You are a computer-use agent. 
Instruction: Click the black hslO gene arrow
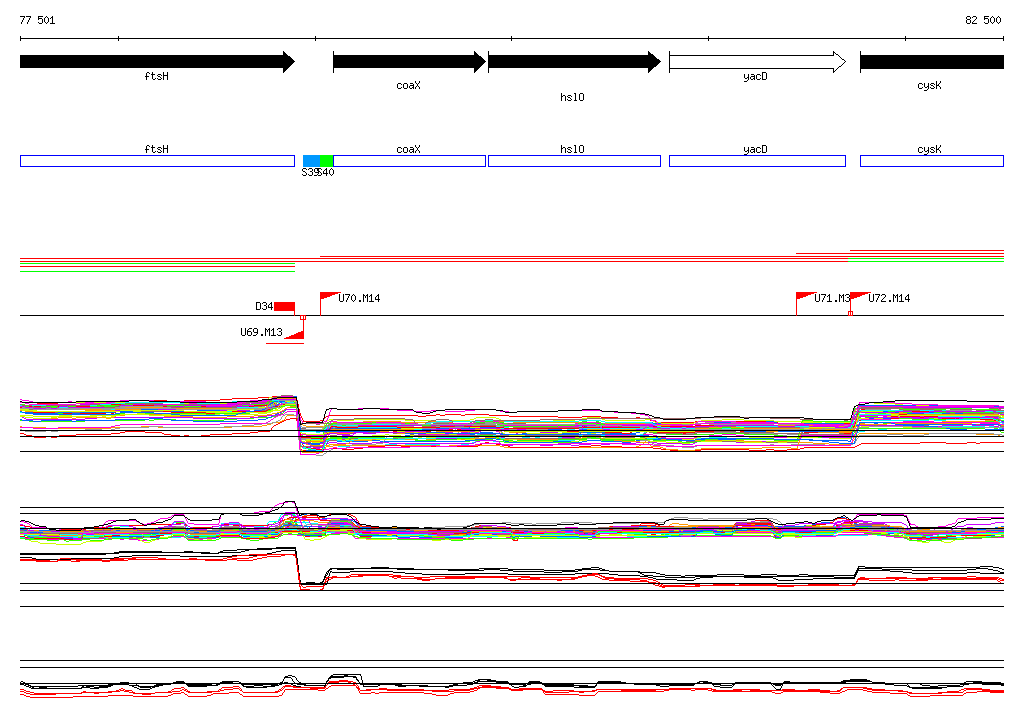(574, 62)
